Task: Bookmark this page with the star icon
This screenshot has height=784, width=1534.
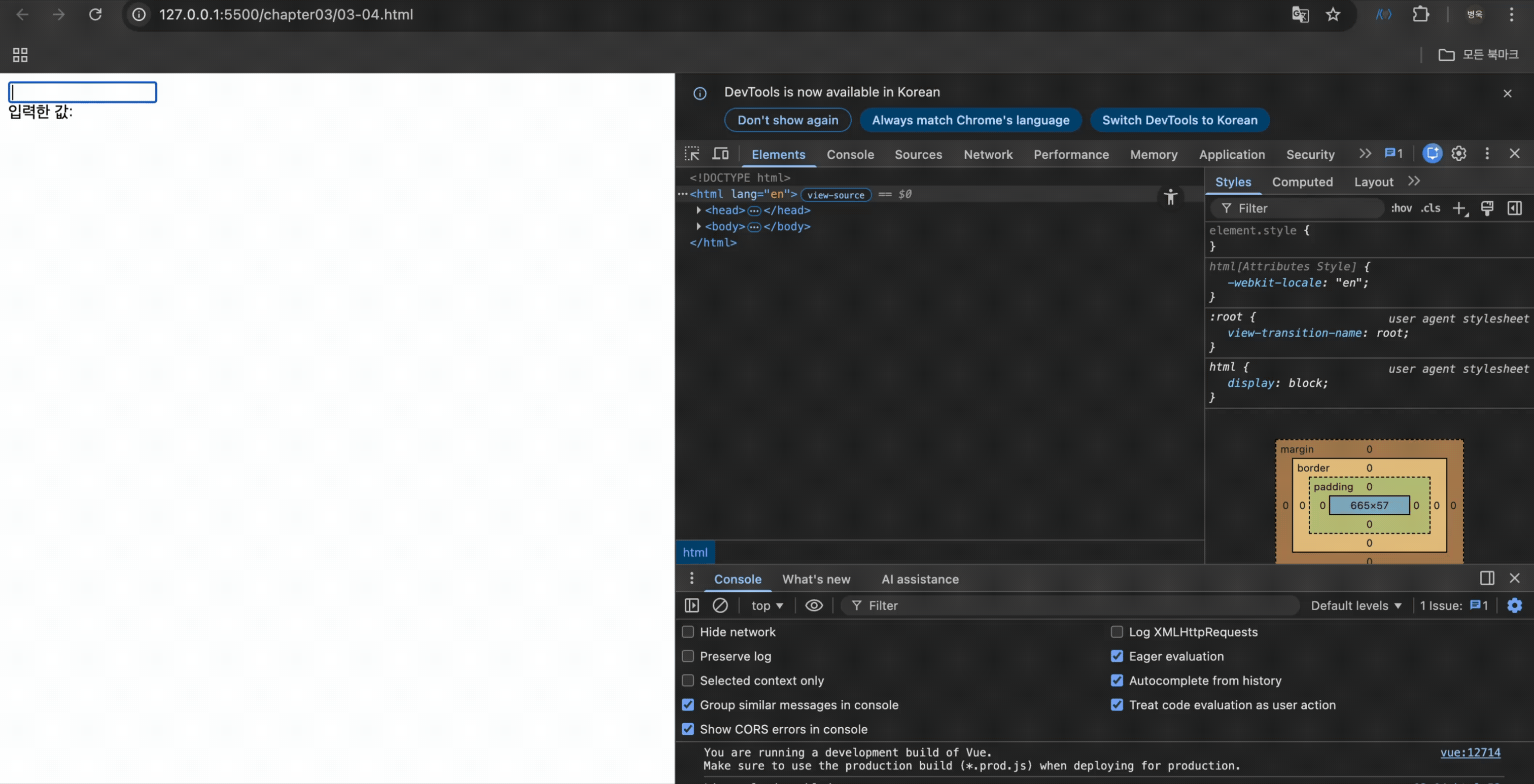Action: coord(1333,14)
